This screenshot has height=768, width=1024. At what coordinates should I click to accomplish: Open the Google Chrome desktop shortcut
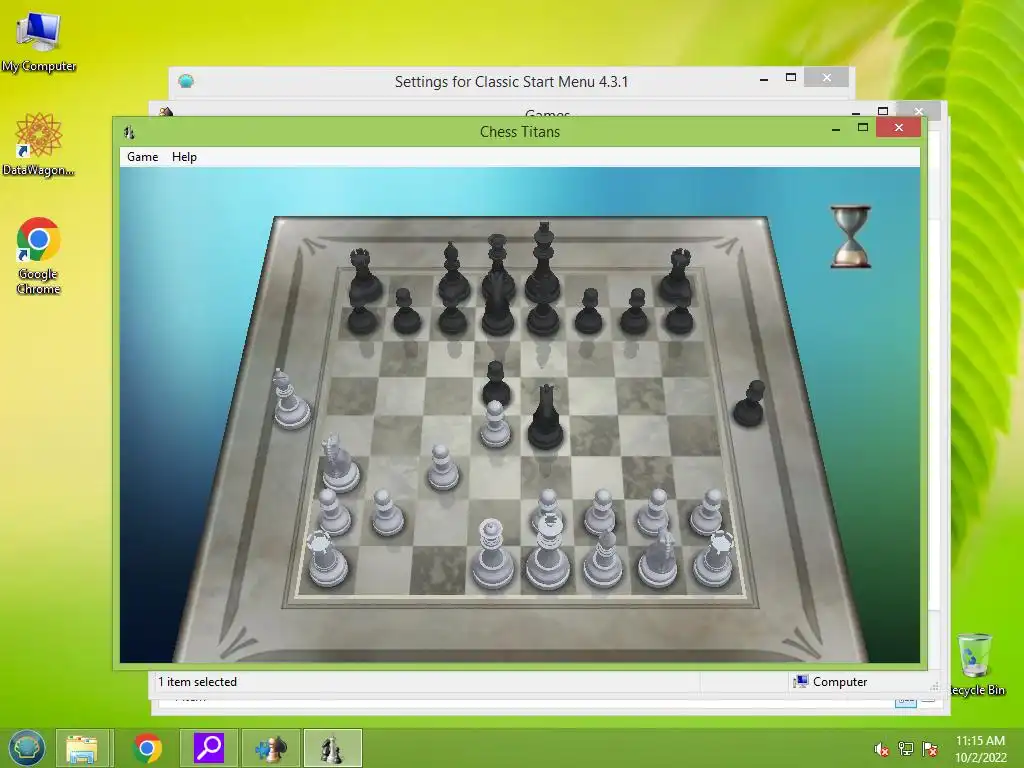coord(39,256)
